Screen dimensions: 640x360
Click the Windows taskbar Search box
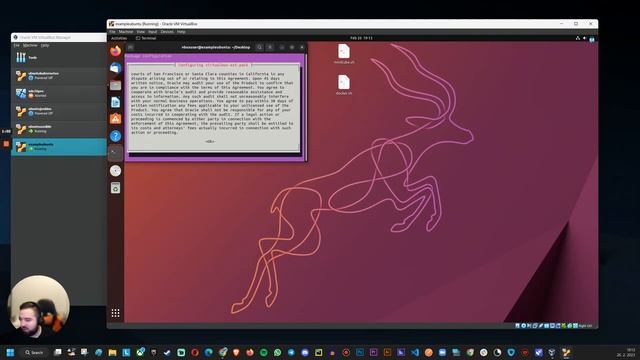coord(34,352)
